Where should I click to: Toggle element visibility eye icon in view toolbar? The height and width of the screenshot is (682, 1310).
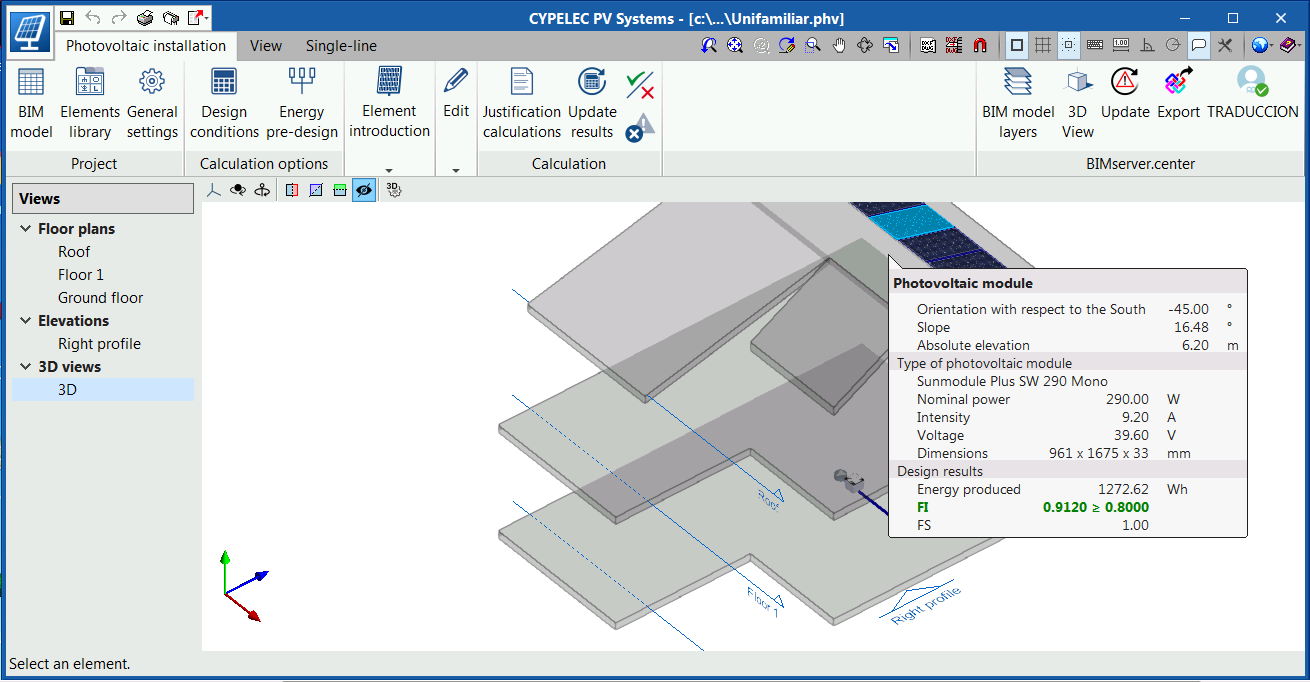click(x=364, y=189)
